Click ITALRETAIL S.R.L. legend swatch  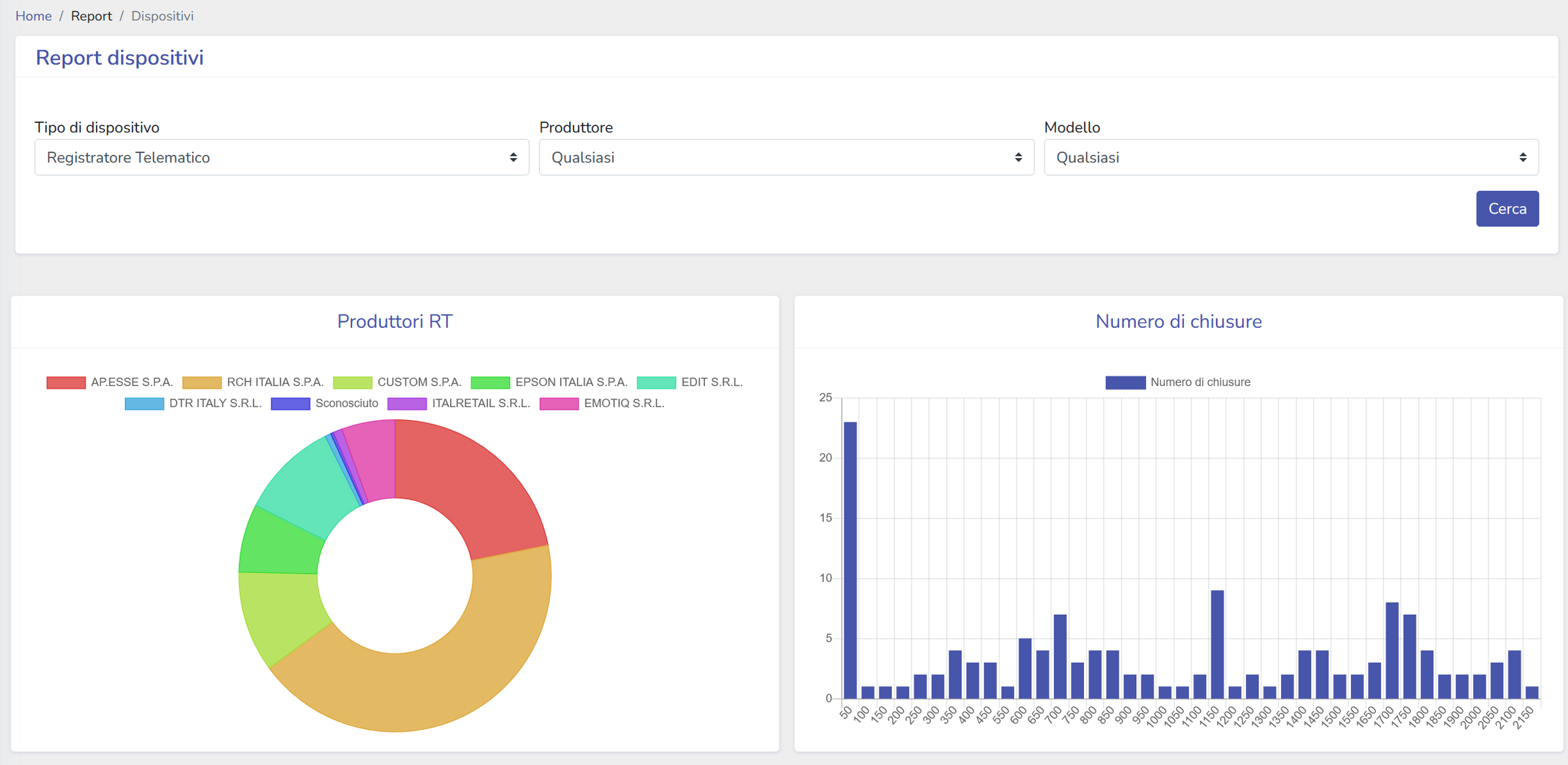point(407,404)
